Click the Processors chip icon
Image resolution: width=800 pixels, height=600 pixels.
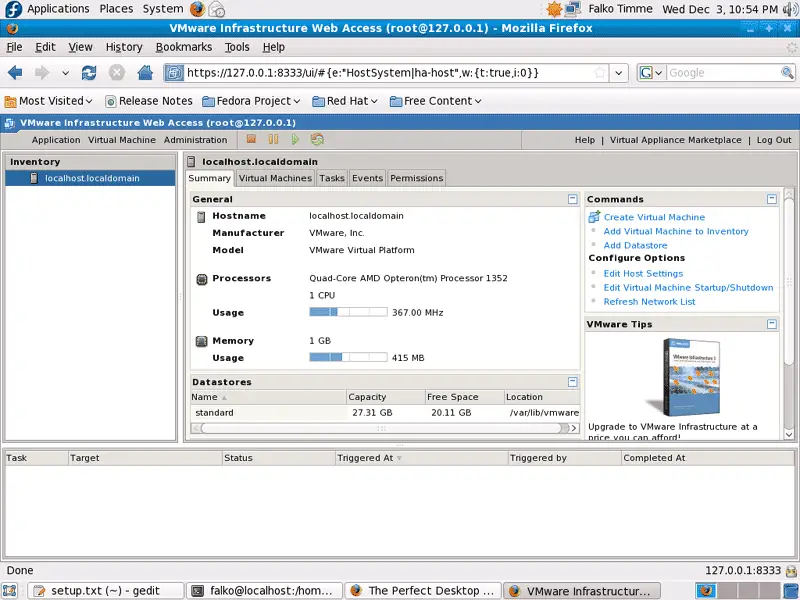tap(202, 279)
